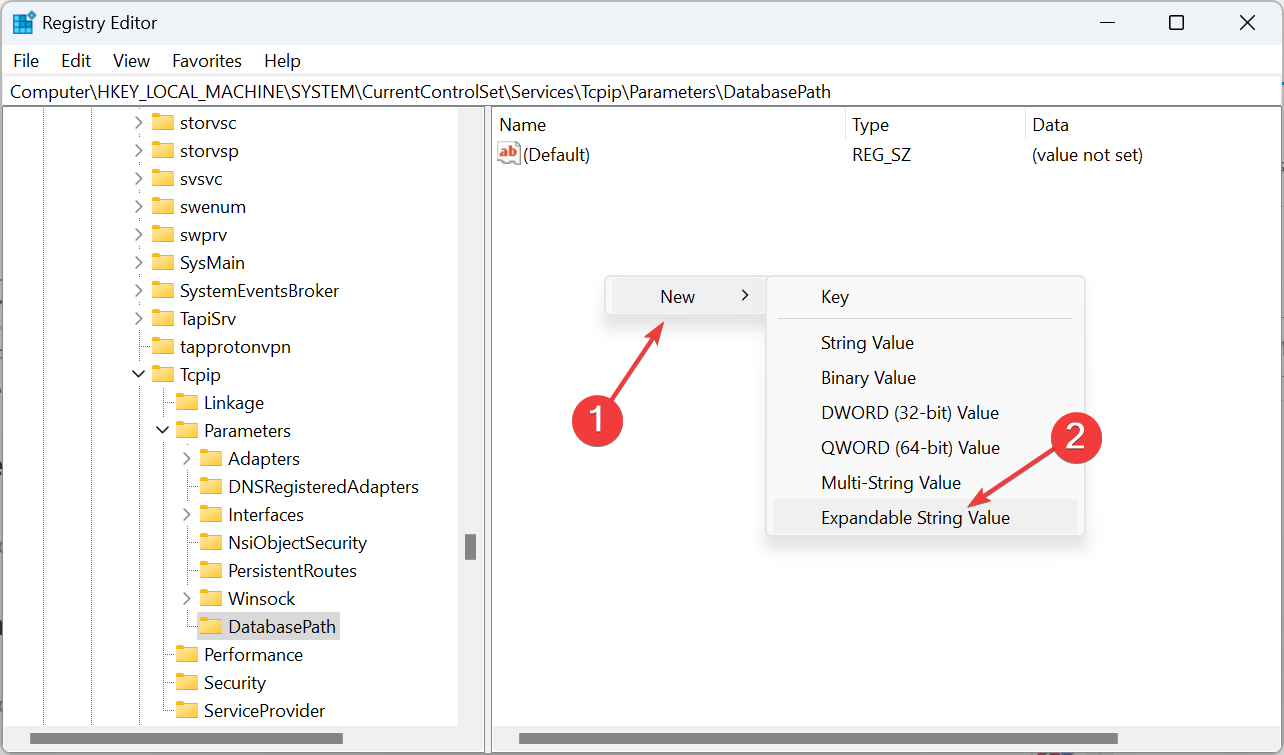1284x755 pixels.
Task: Click the TapiSrv folder icon
Action: [x=163, y=319]
